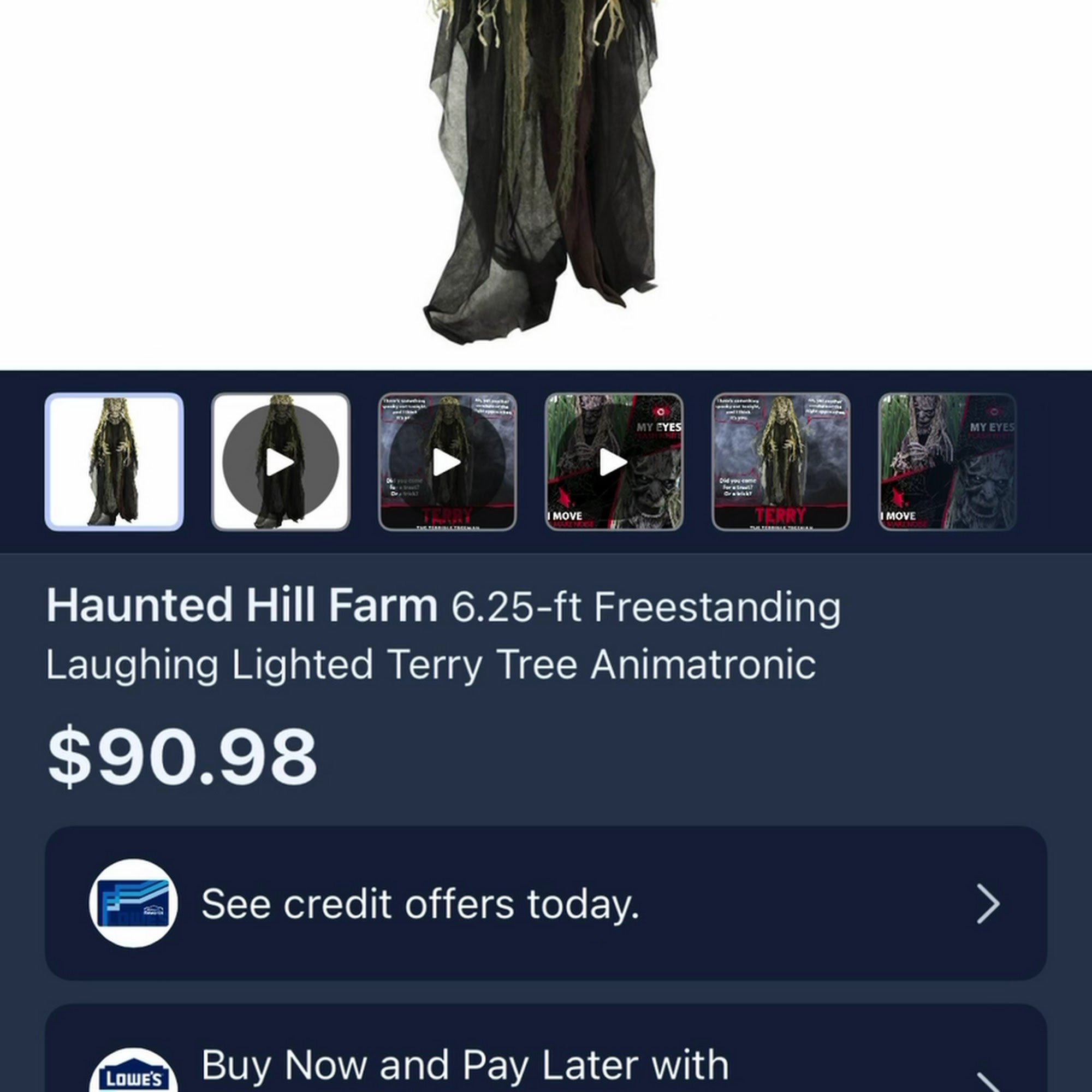Tap the $90.98 price

click(x=182, y=756)
